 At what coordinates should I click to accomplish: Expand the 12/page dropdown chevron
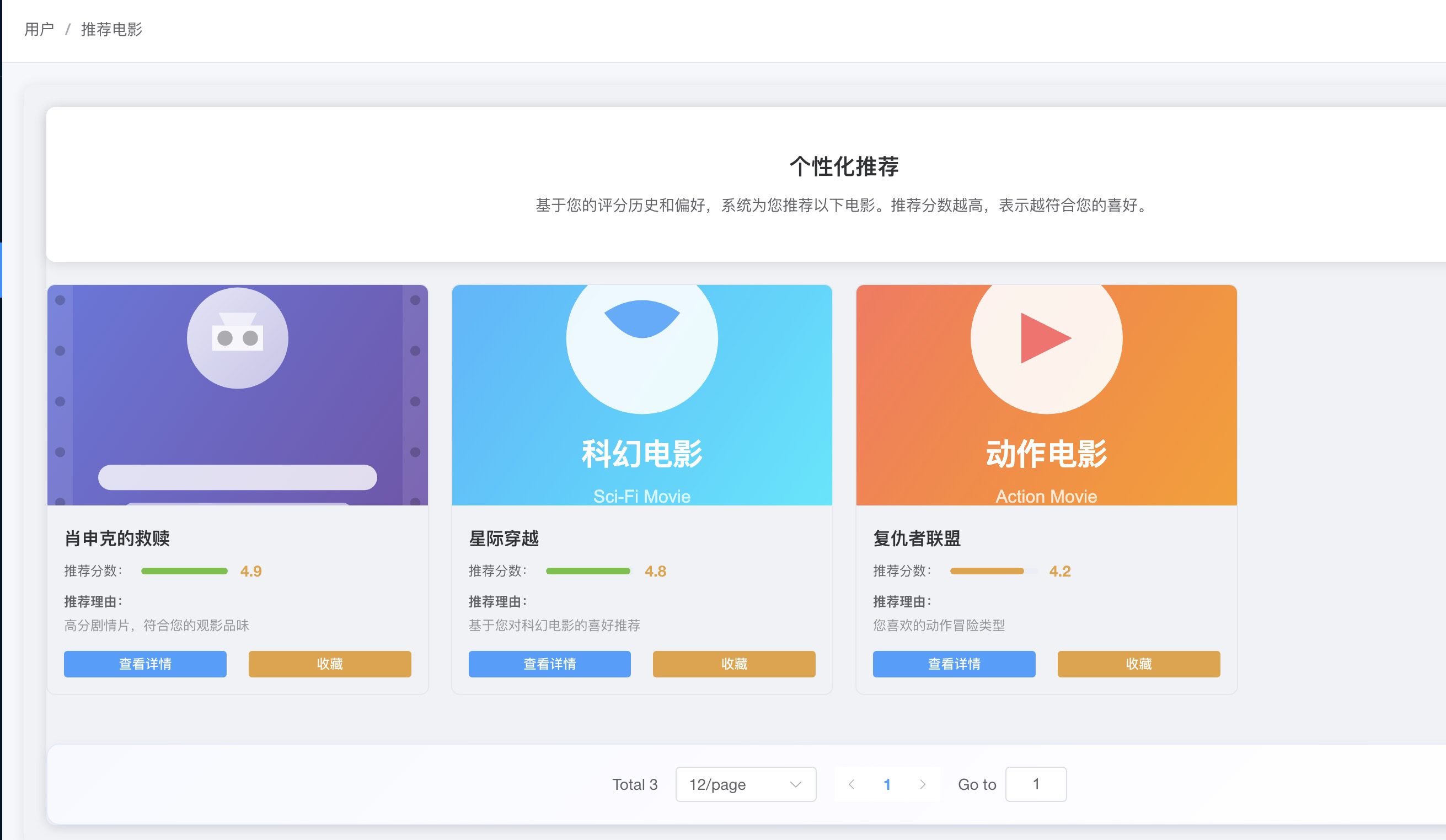point(795,784)
